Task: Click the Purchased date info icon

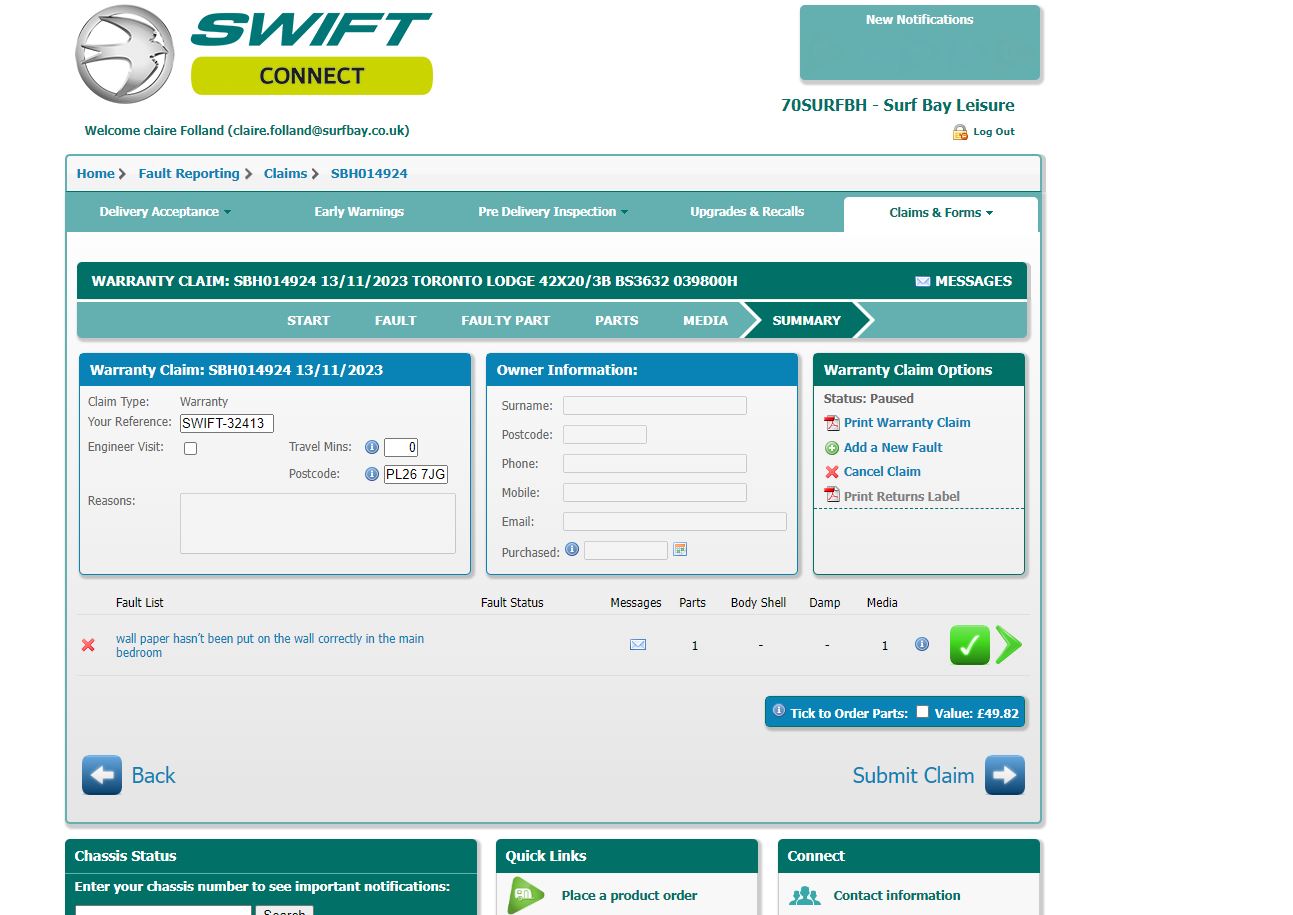Action: (572, 549)
